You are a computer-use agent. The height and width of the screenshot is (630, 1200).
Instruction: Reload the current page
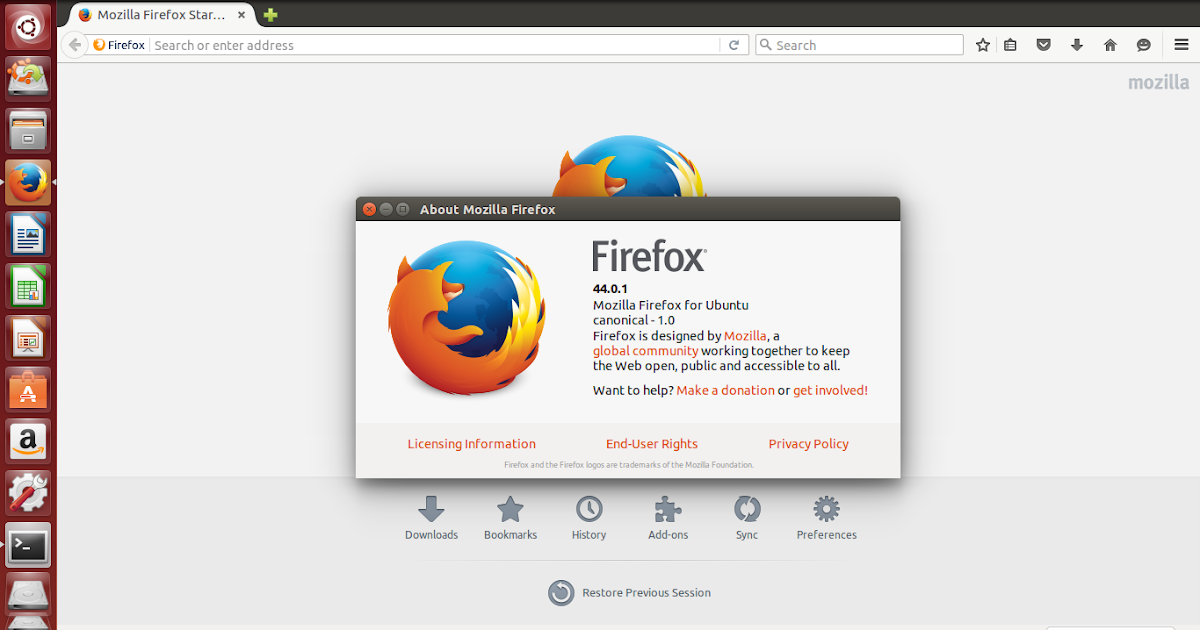pyautogui.click(x=733, y=45)
